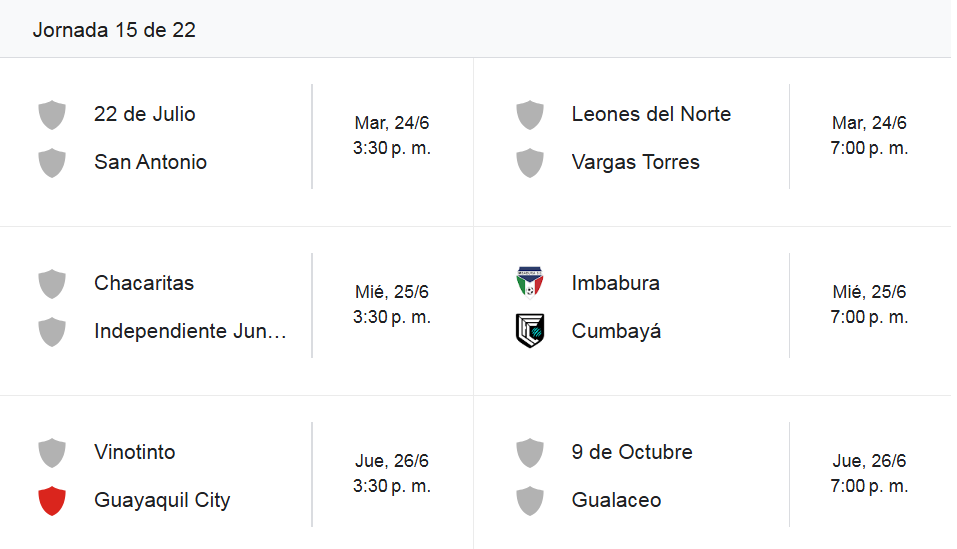Open the Independiente Jun... team name
The height and width of the screenshot is (549, 957).
[x=190, y=331]
